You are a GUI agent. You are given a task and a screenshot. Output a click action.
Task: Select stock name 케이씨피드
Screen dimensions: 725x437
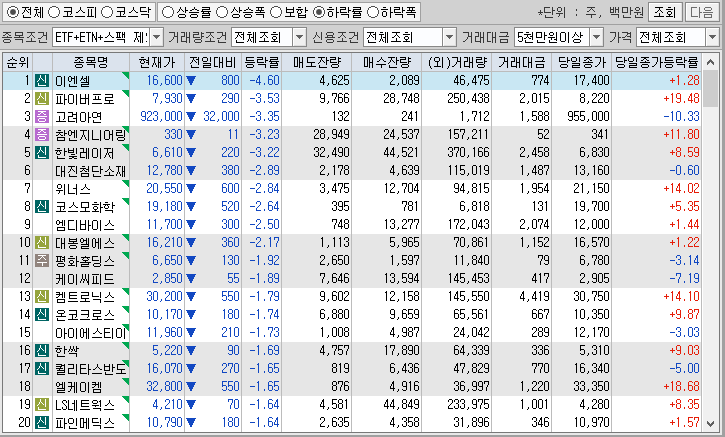[x=85, y=279]
